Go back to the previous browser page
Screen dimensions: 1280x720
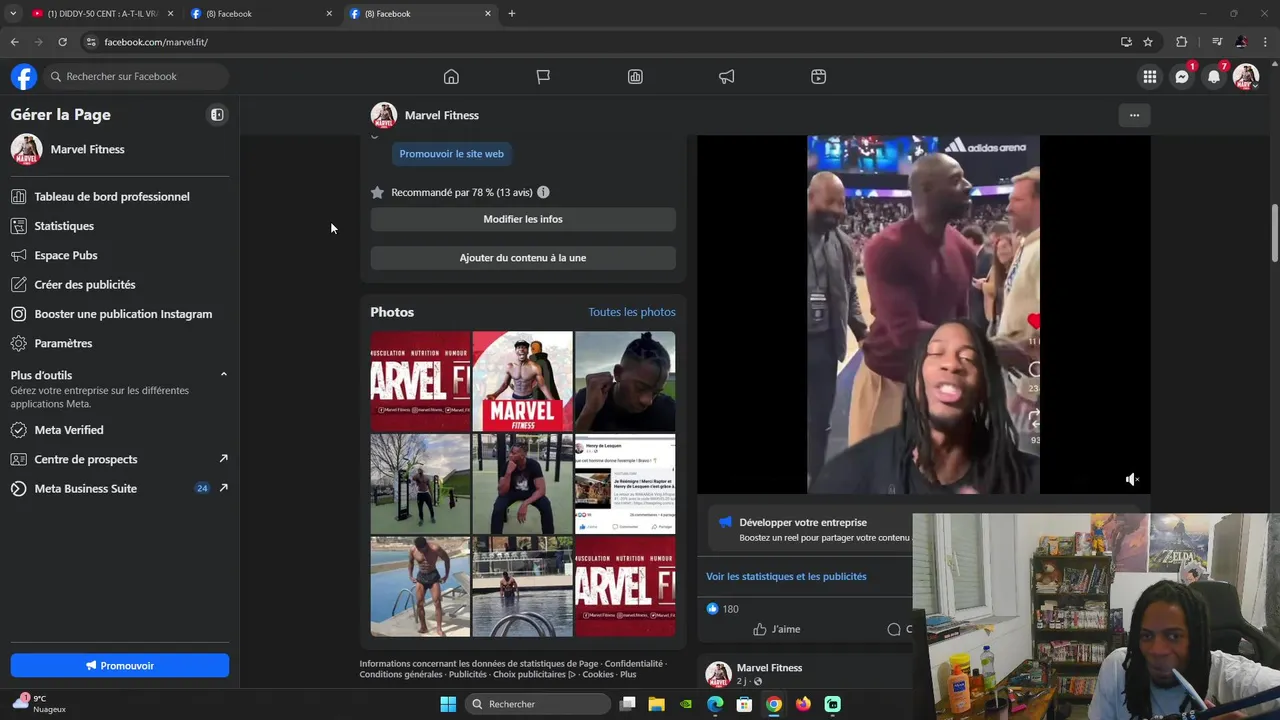click(x=14, y=42)
